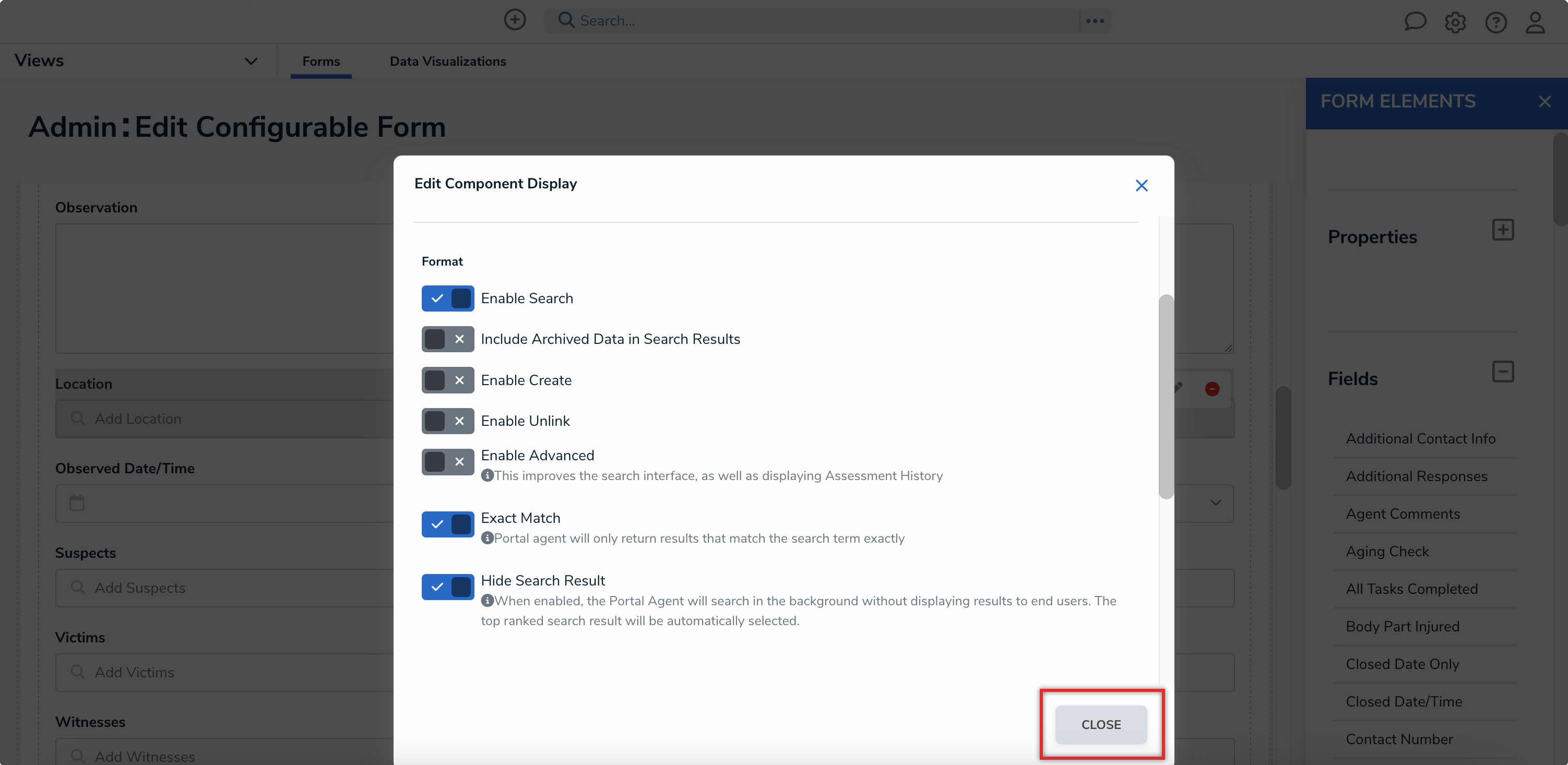
Task: Open the settings gear icon
Action: pos(1455,22)
